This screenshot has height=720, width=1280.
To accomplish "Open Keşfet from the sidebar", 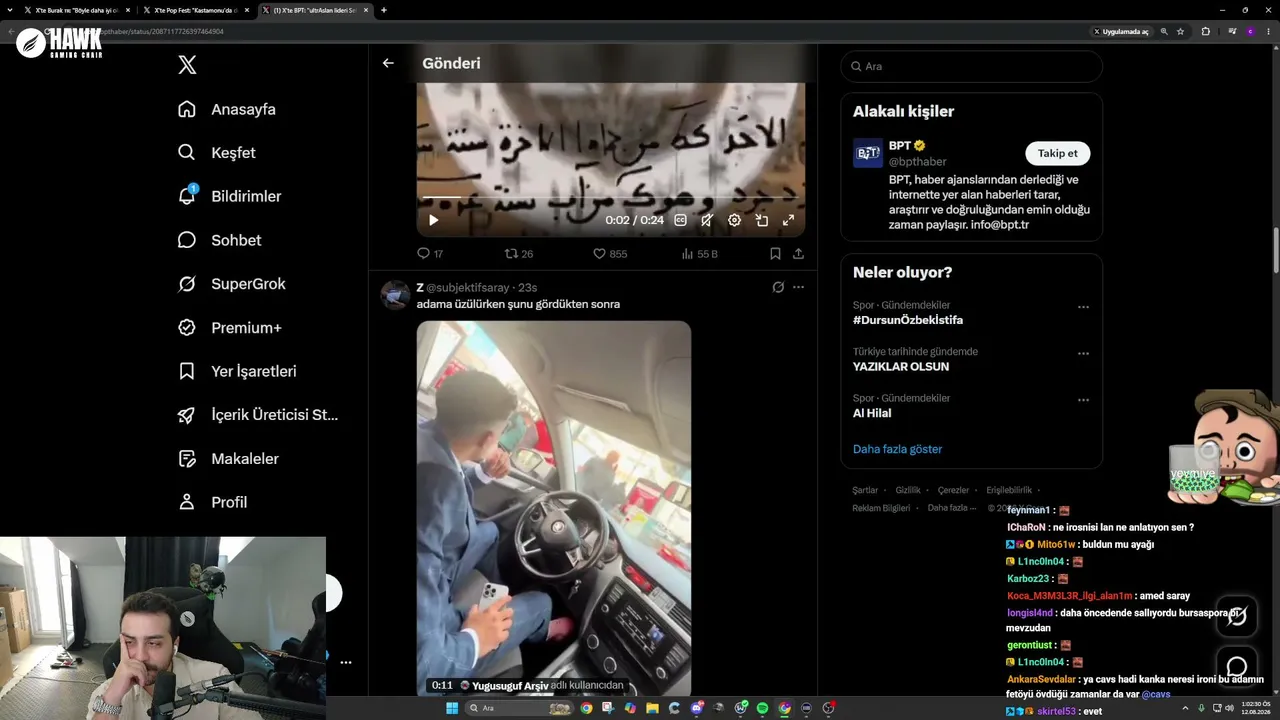I will coord(216,153).
